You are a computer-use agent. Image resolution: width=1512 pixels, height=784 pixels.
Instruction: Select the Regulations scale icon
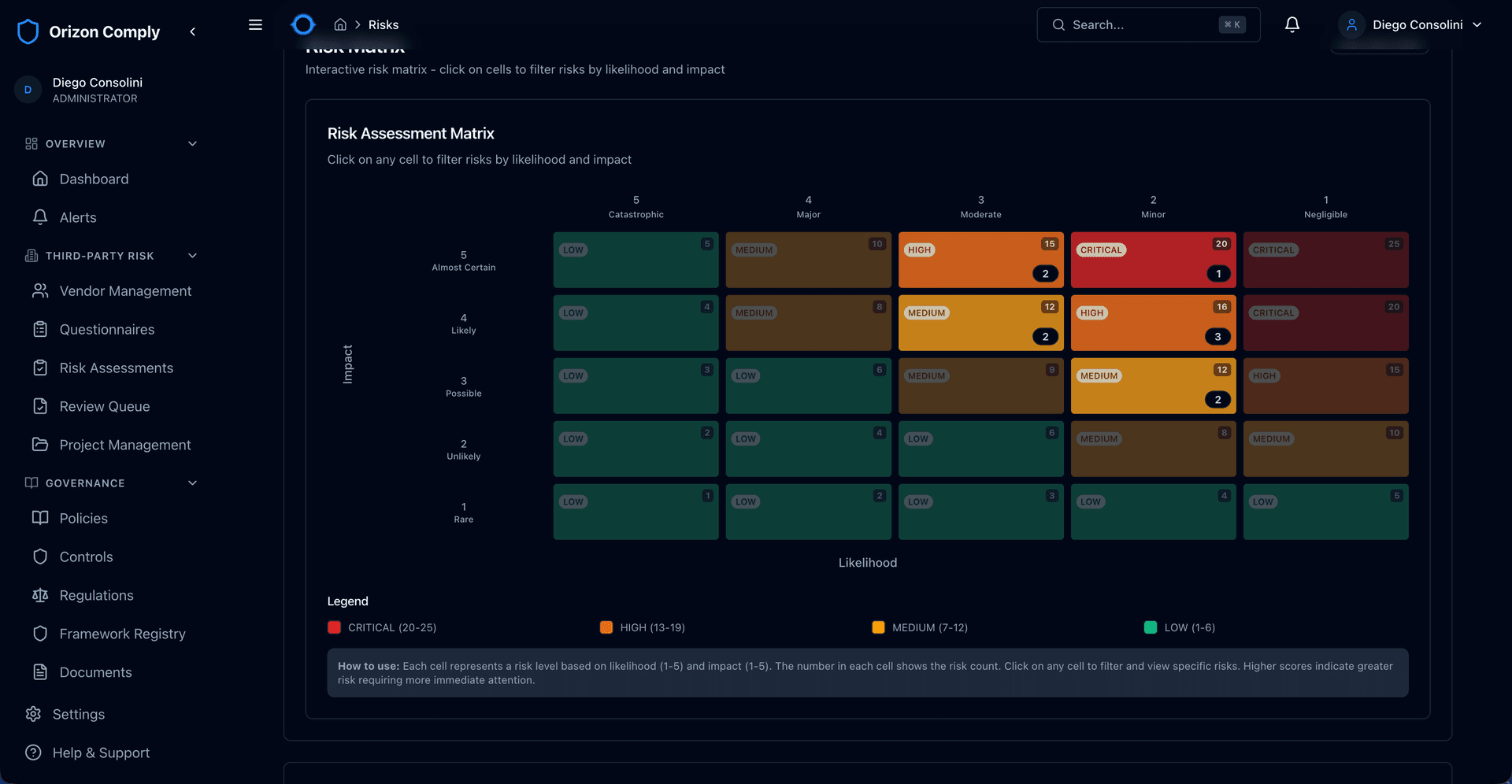[41, 595]
